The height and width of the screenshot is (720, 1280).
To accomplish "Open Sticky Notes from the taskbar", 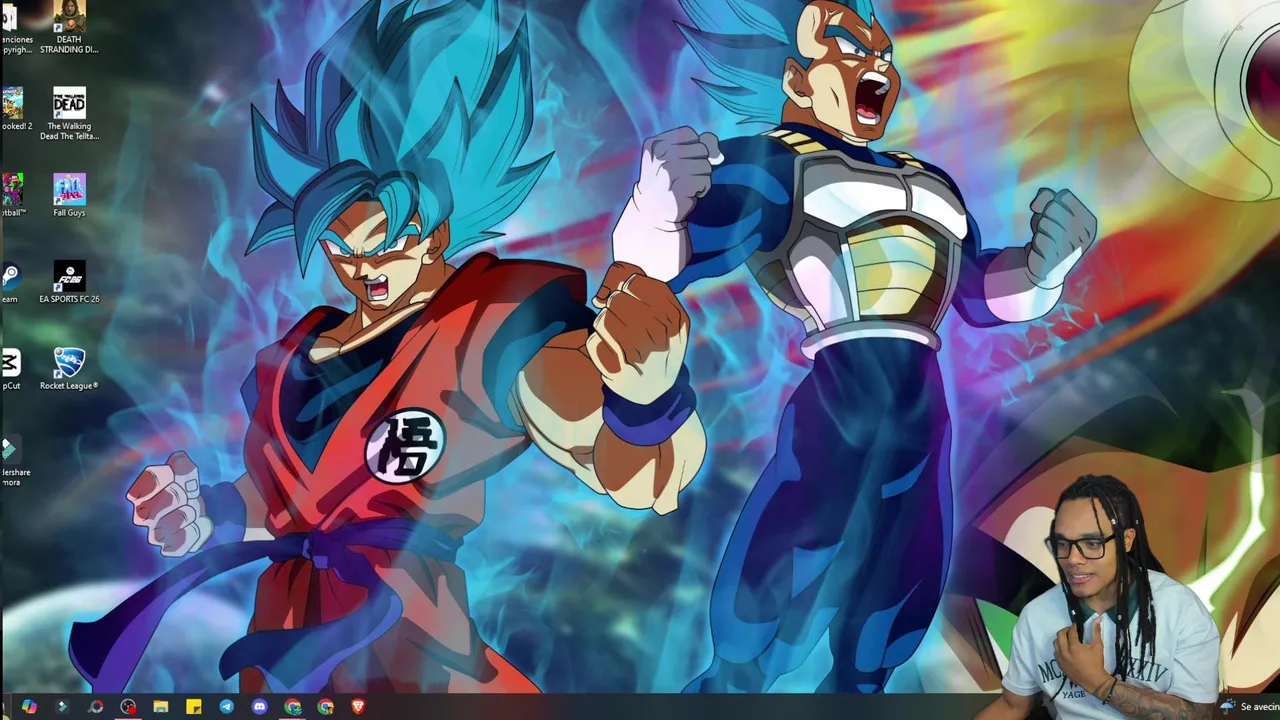I will pos(194,707).
